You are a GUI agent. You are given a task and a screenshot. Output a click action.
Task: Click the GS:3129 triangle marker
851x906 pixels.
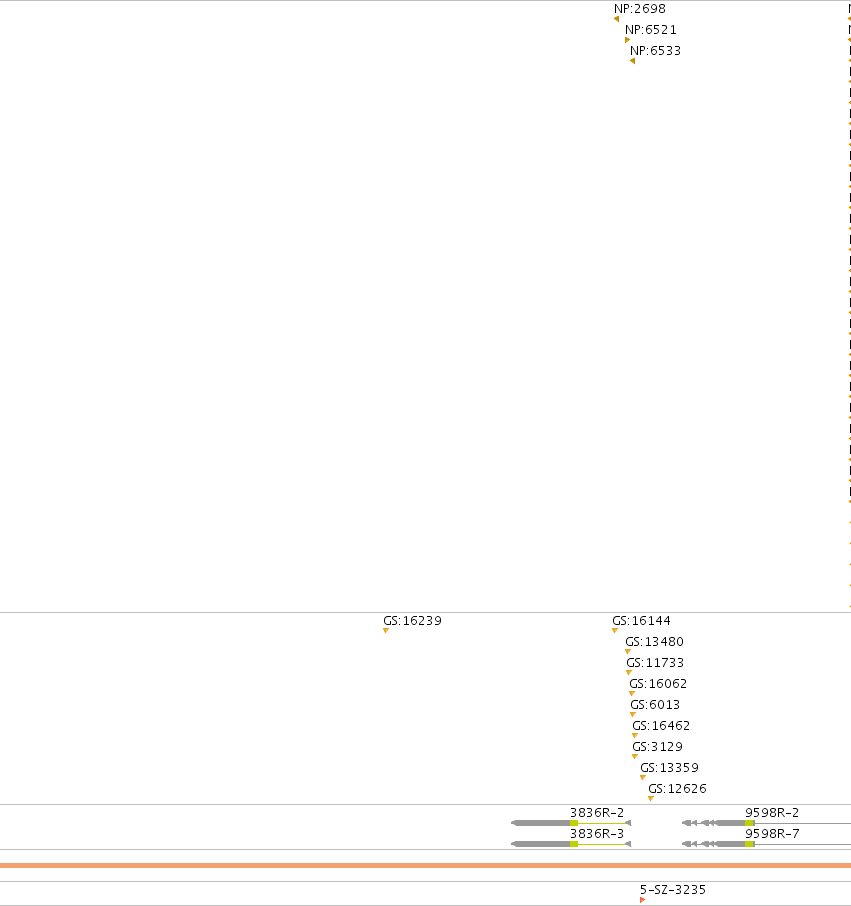tap(635, 756)
